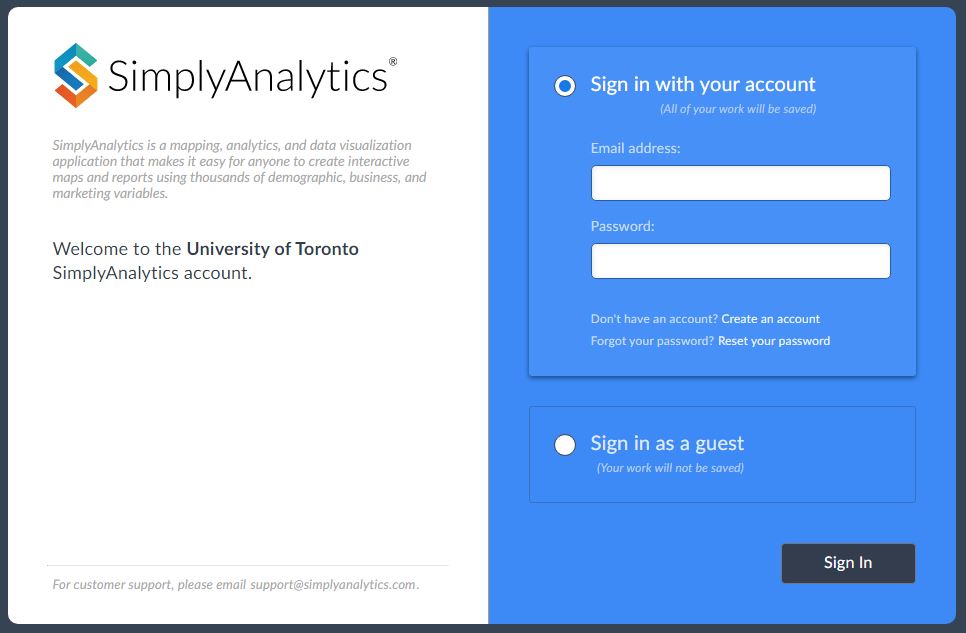
Task: Focus the Password input field
Action: pyautogui.click(x=740, y=261)
